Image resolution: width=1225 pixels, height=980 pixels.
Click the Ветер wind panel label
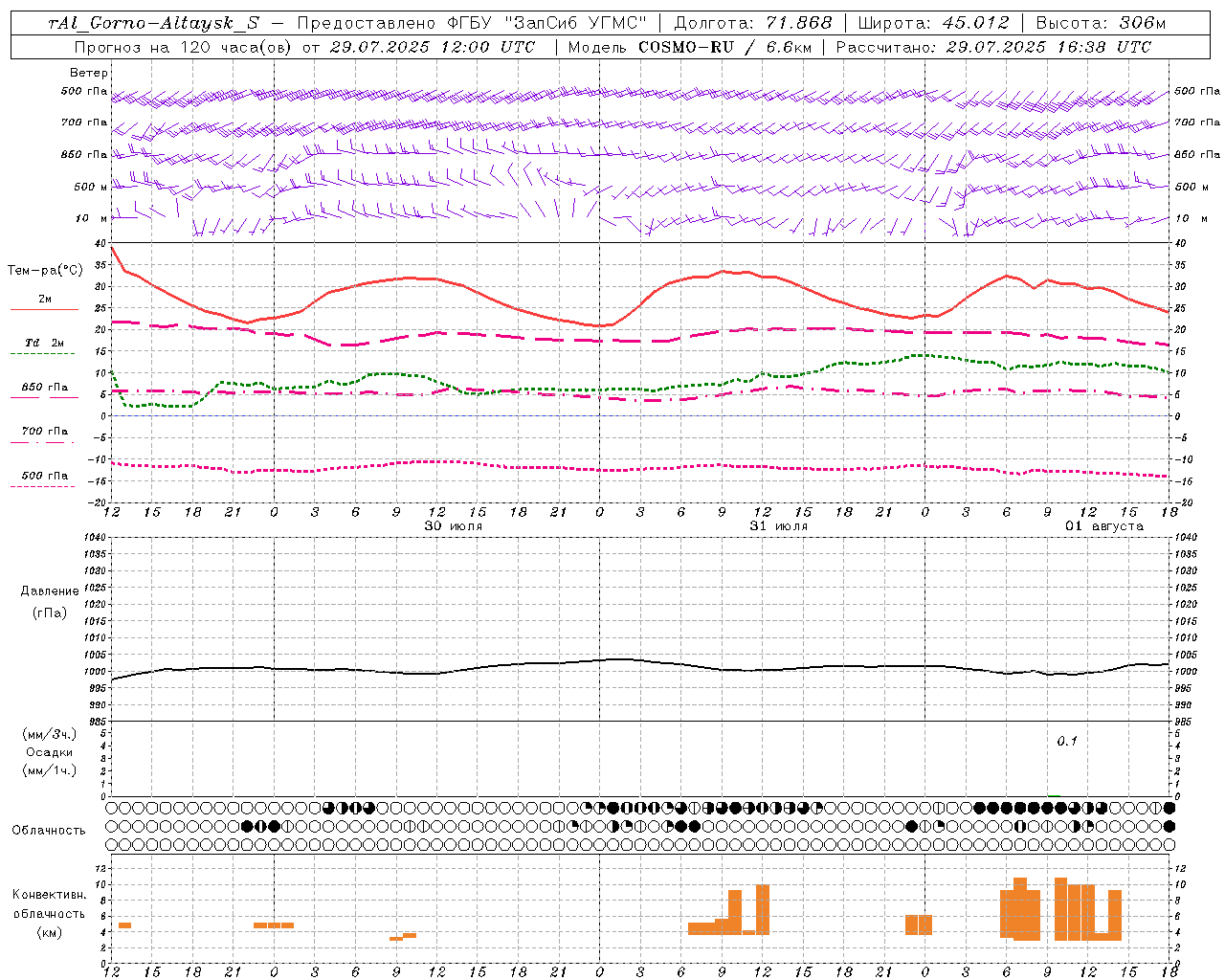[x=89, y=73]
